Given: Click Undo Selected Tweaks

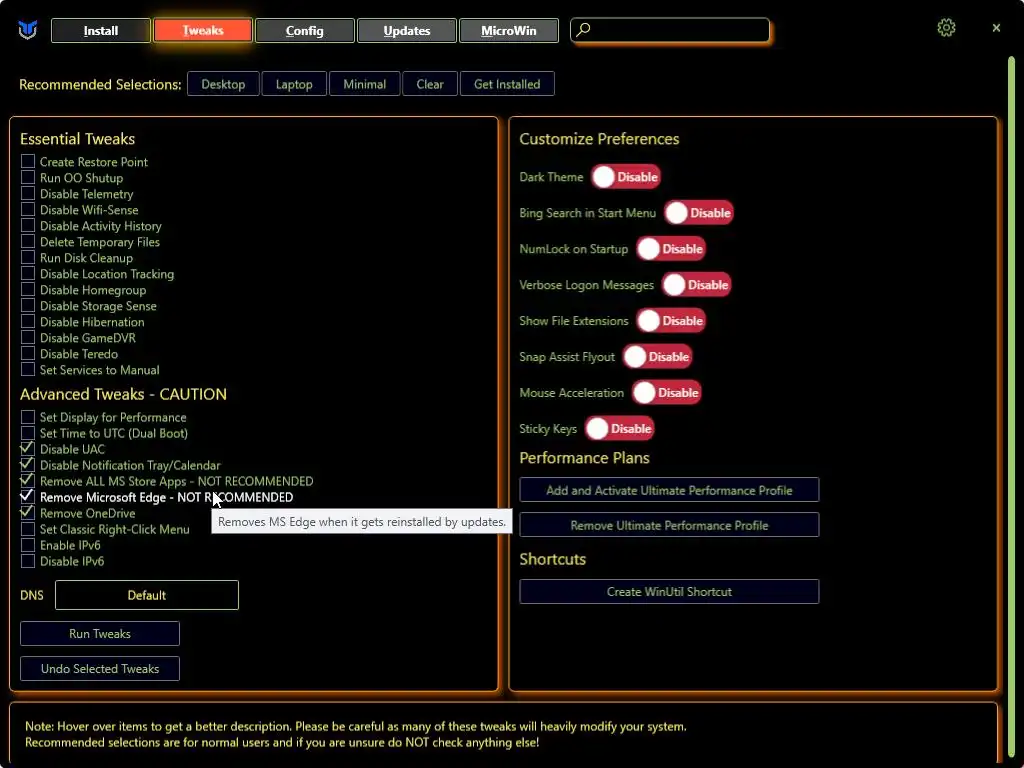Looking at the screenshot, I should [x=100, y=669].
